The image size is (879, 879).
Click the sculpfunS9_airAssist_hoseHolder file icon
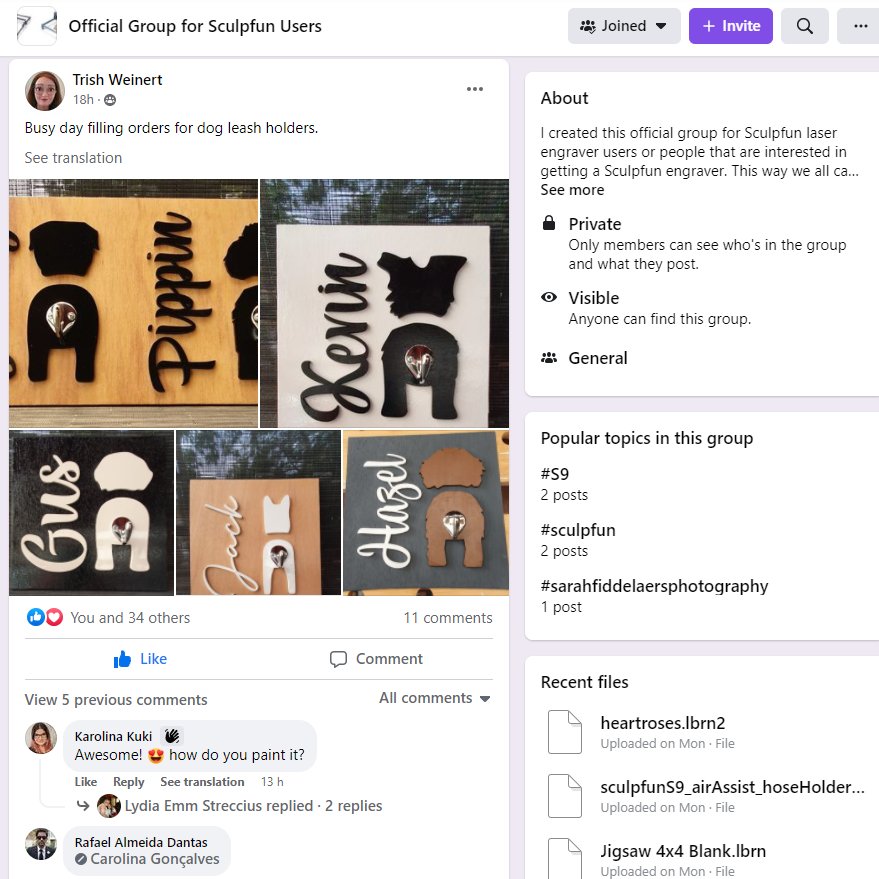coord(565,795)
